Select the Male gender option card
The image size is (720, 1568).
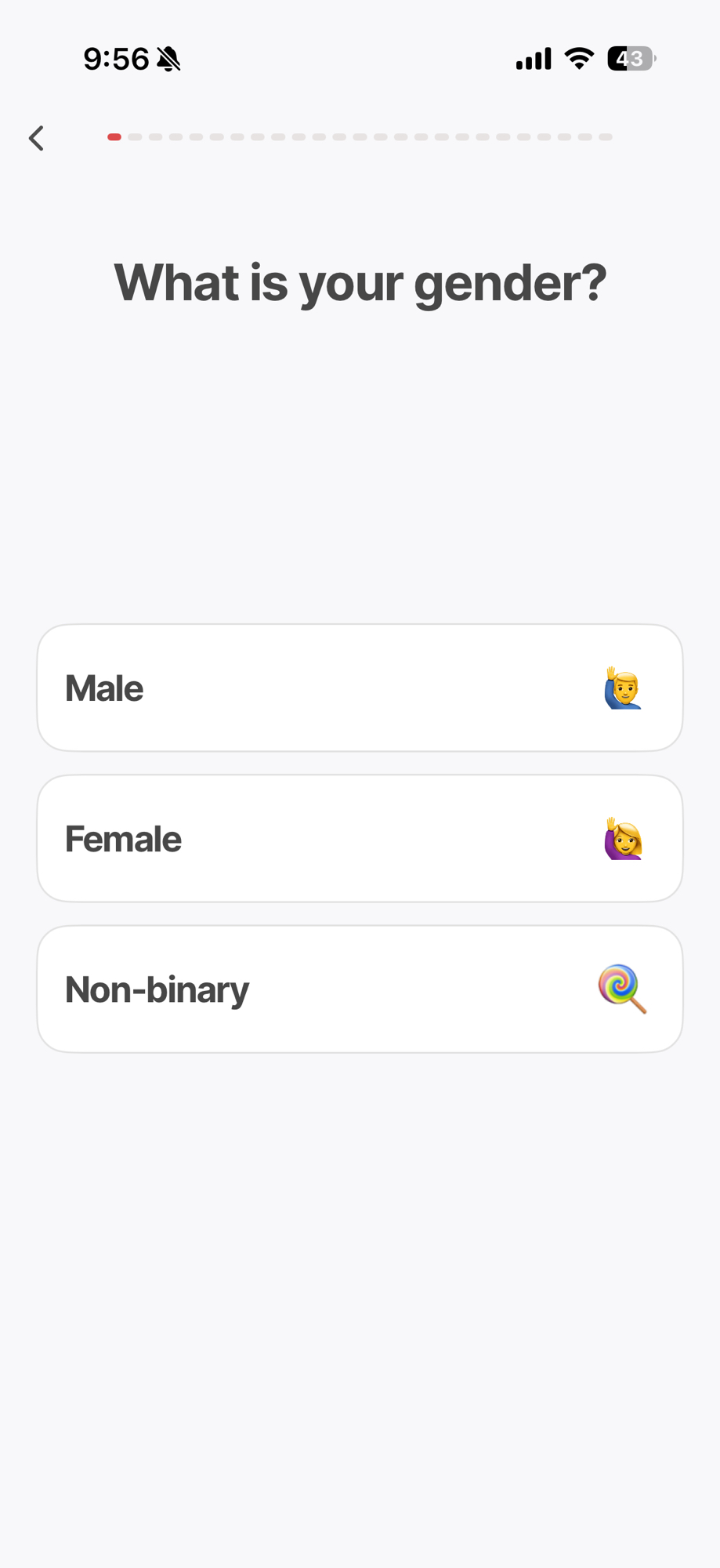pyautogui.click(x=360, y=688)
